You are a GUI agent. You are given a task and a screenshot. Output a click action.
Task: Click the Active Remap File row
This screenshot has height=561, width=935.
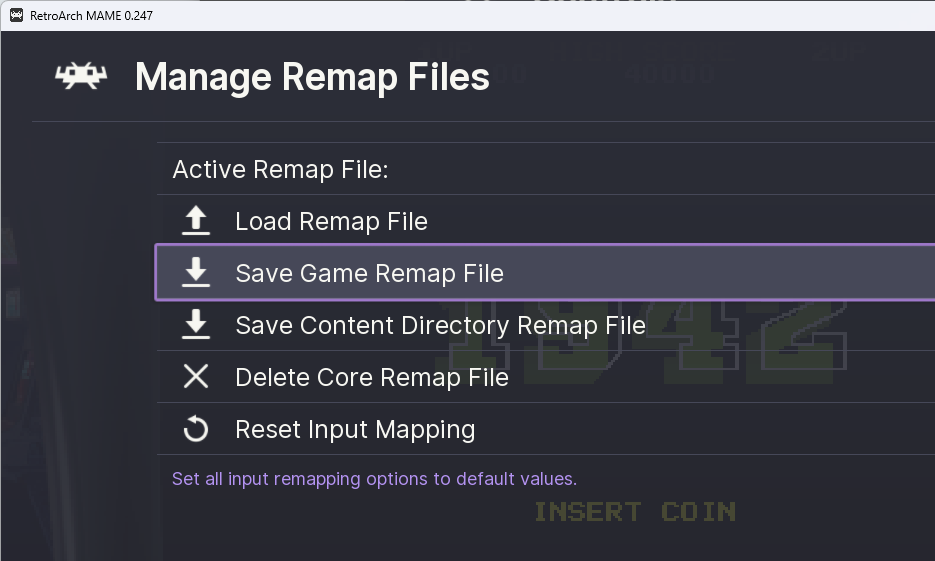pos(280,169)
